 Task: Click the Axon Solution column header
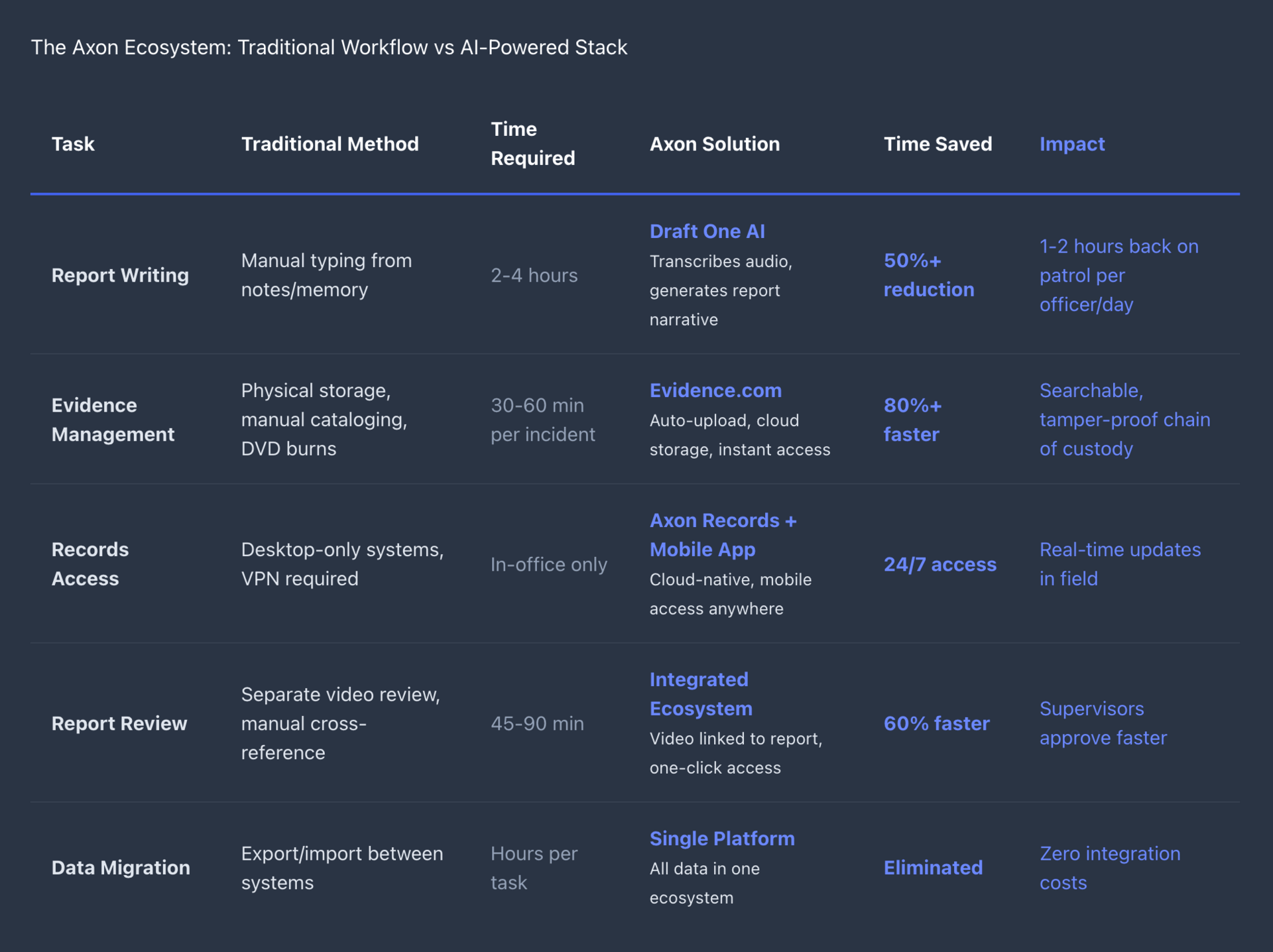pos(714,144)
